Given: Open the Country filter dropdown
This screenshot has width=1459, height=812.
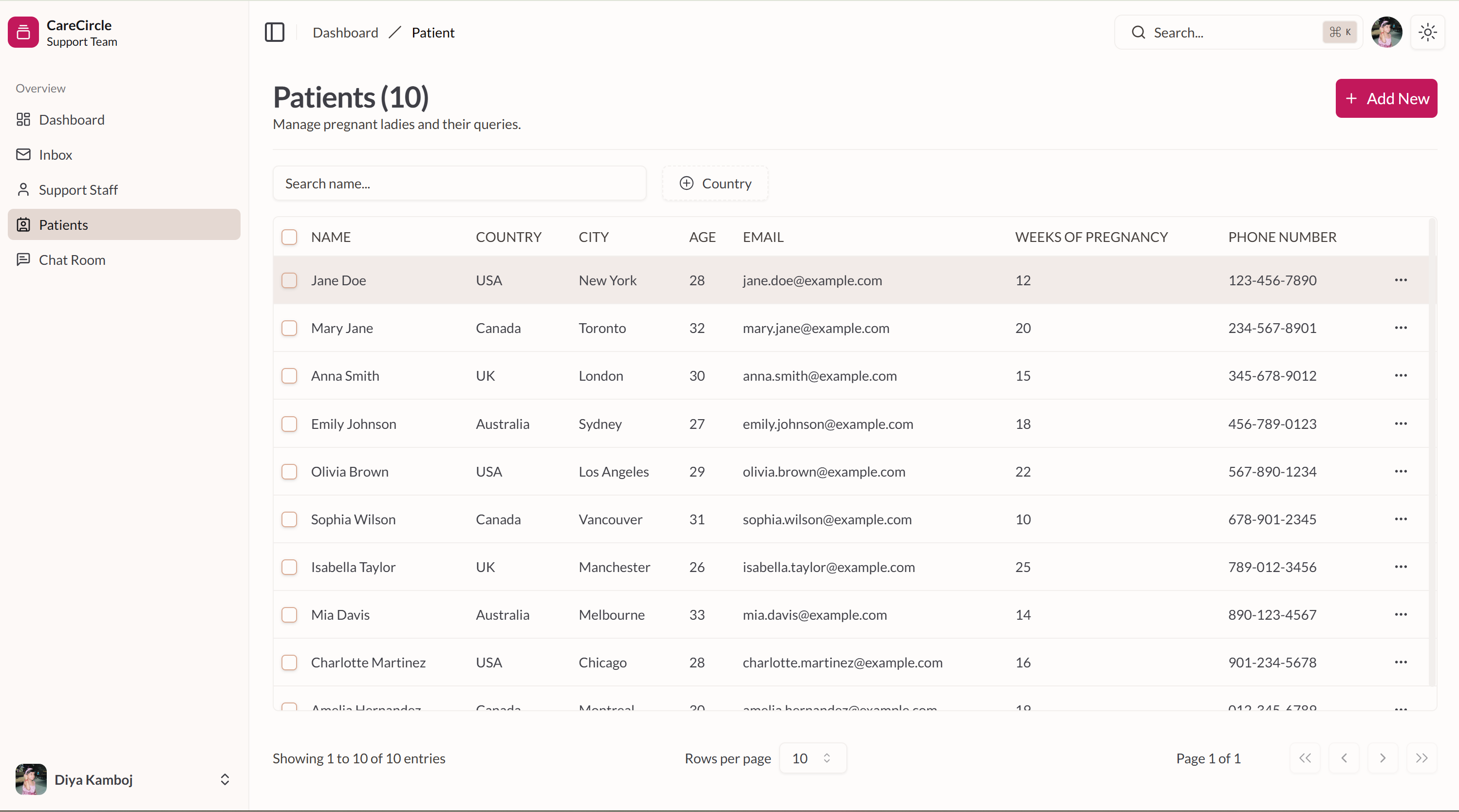Looking at the screenshot, I should tap(715, 184).
